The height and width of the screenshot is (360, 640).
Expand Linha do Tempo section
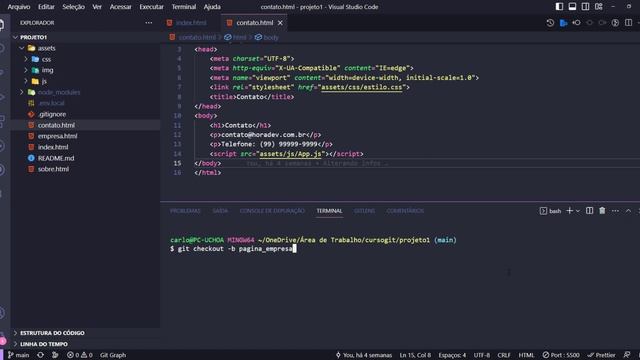click(44, 344)
